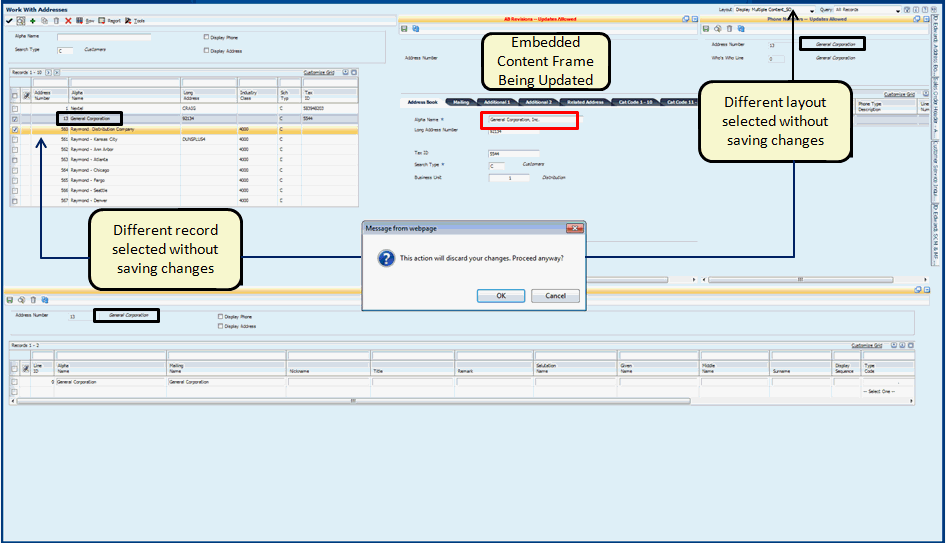Enable Display Address checkbox in bottom frame
The width and height of the screenshot is (946, 543).
coord(220,326)
